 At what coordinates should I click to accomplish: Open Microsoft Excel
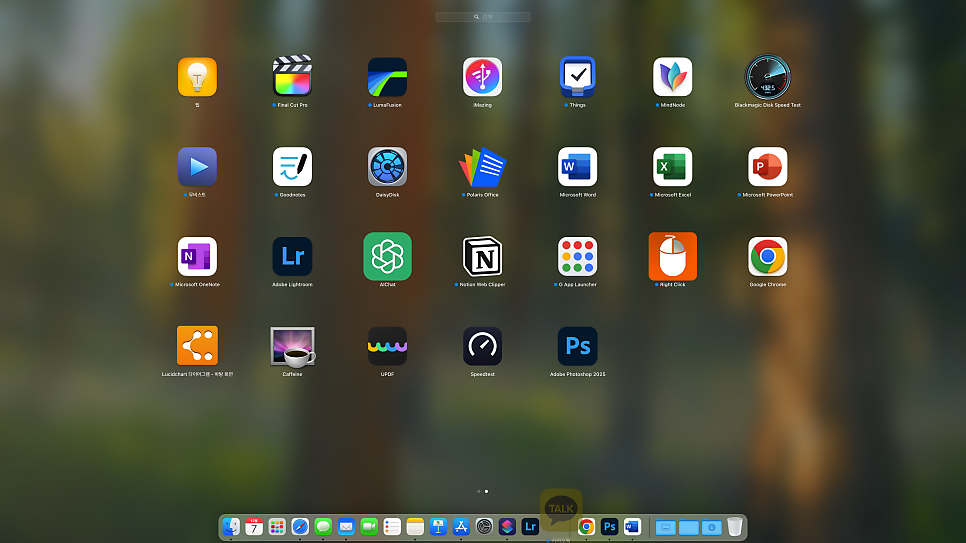click(673, 166)
